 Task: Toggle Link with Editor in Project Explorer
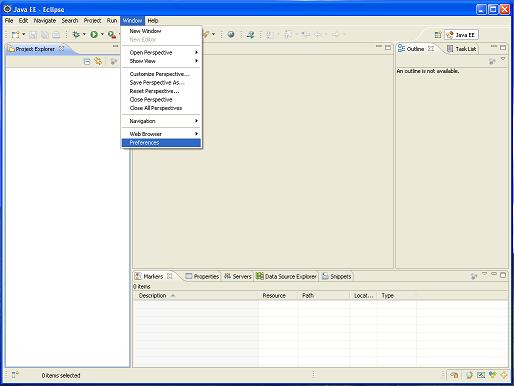[98, 61]
